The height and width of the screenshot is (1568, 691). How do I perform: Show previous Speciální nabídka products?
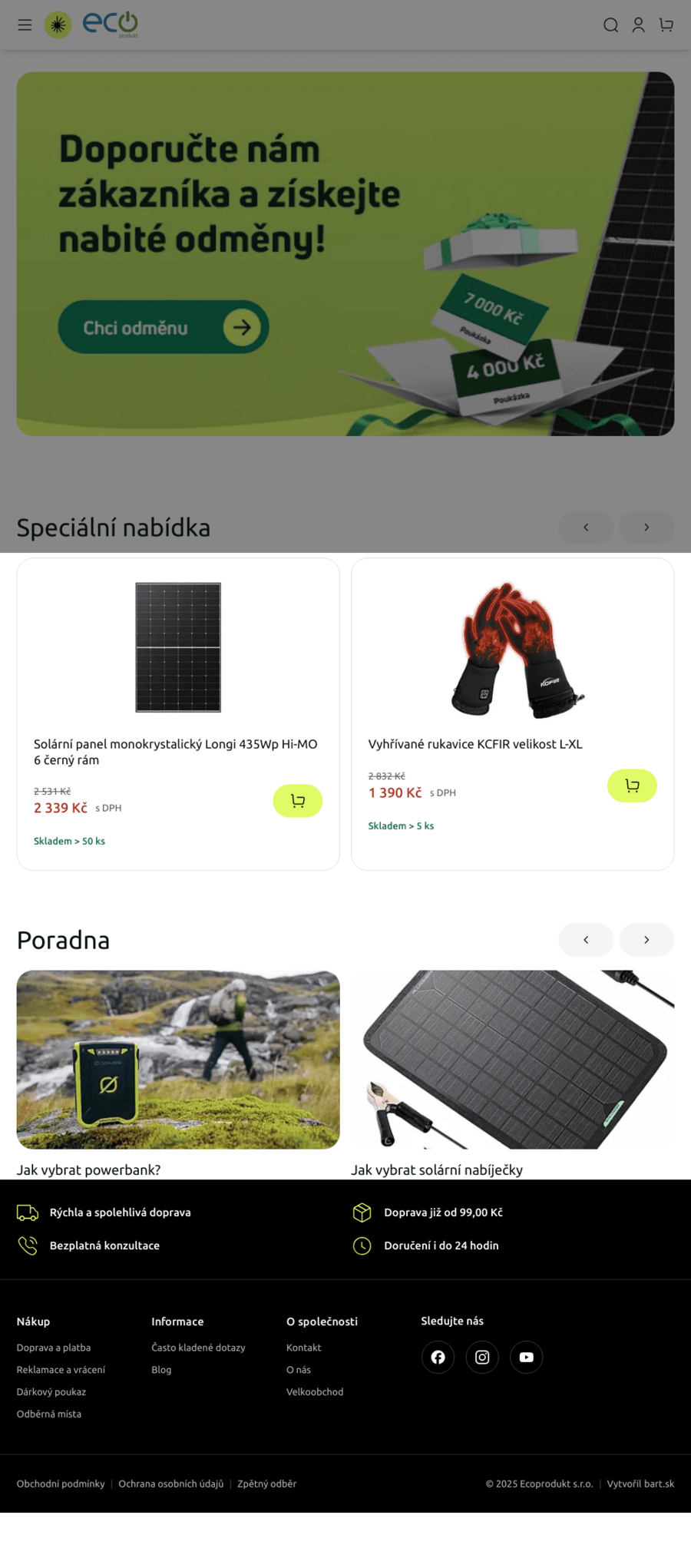click(x=586, y=528)
